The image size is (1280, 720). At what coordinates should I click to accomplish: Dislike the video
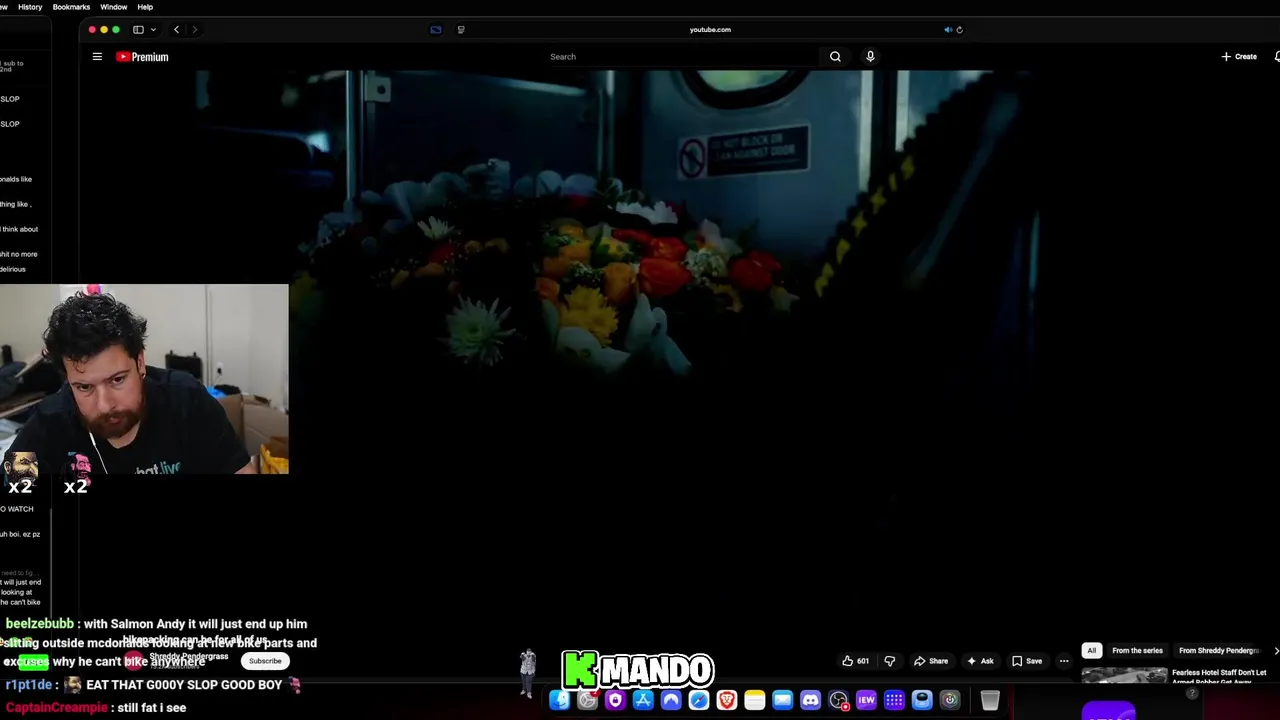889,661
